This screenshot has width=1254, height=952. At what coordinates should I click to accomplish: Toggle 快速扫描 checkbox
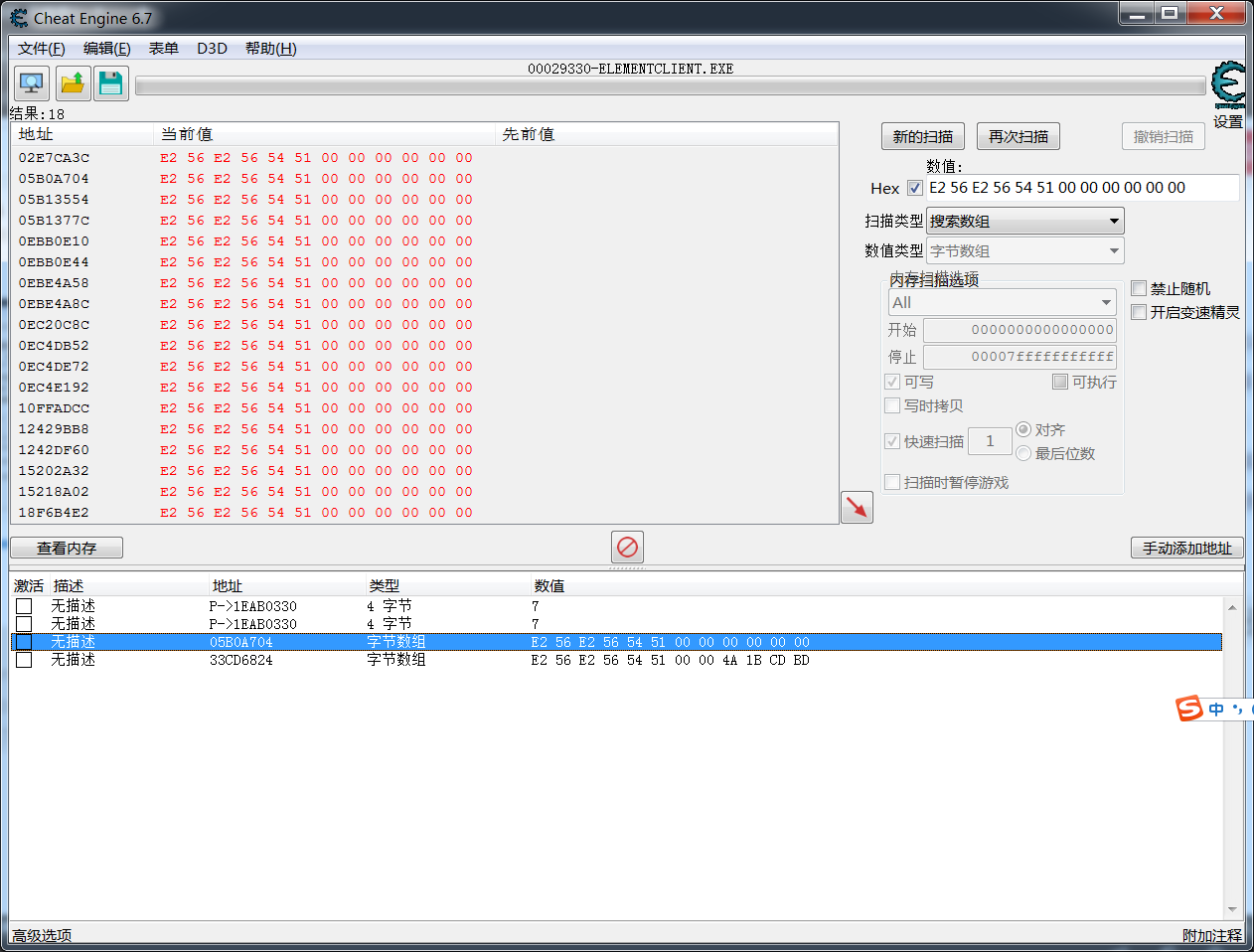point(892,441)
